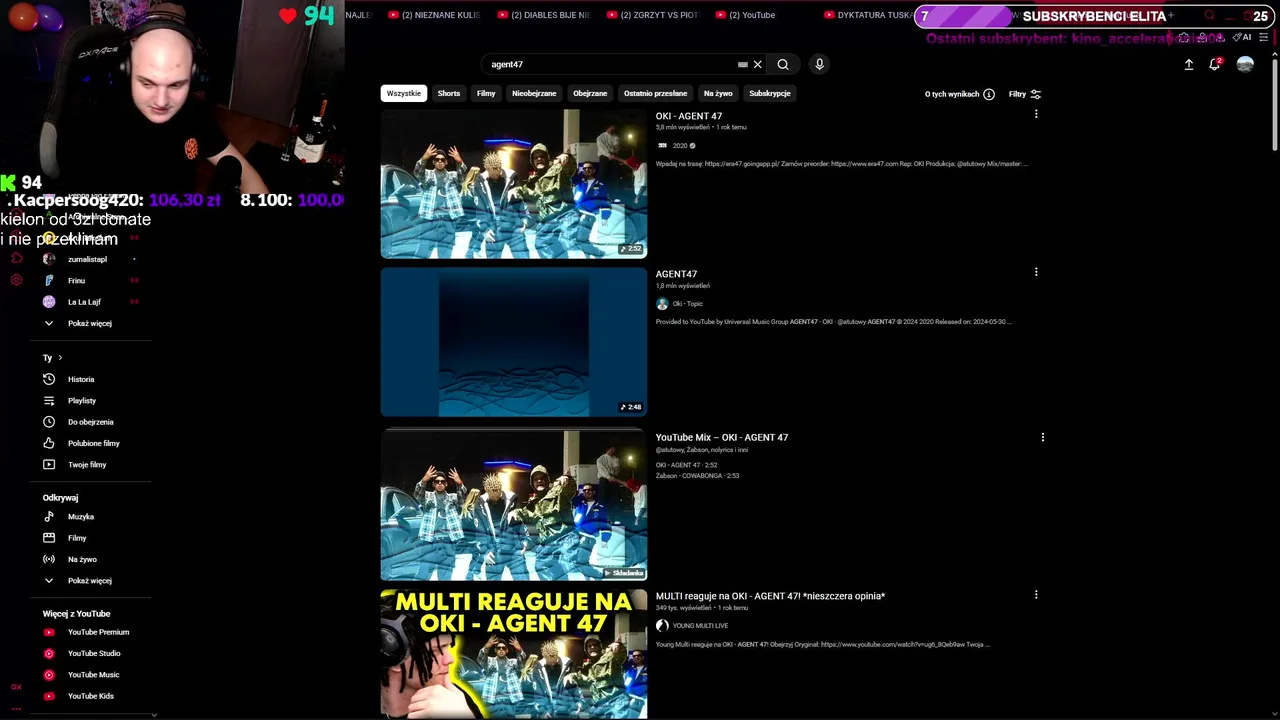Open the zurnalistapl subscription
This screenshot has height=720, width=1280.
point(87,259)
